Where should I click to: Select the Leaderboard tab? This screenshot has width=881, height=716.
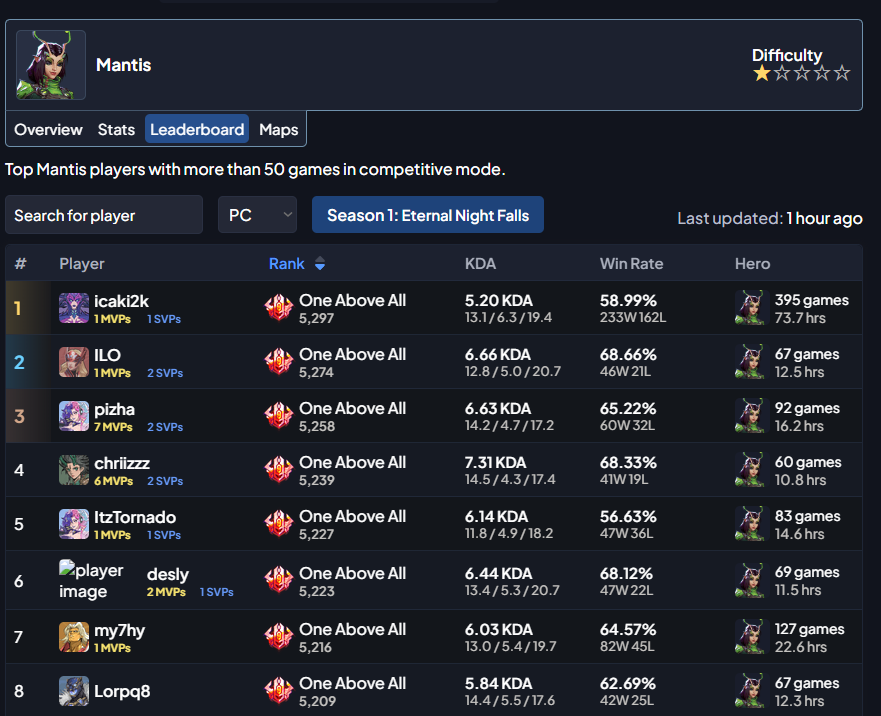(197, 129)
